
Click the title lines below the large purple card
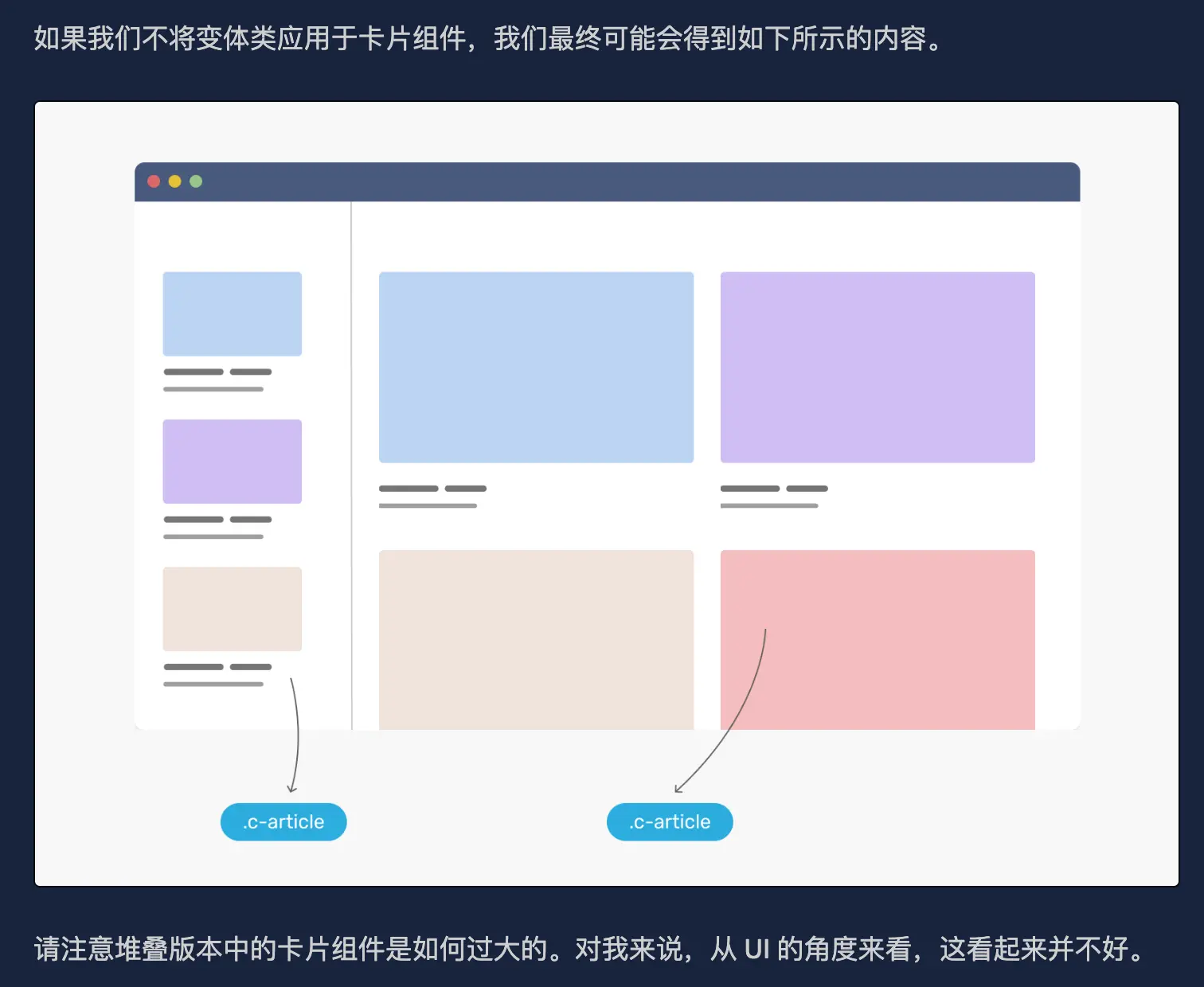pos(774,489)
